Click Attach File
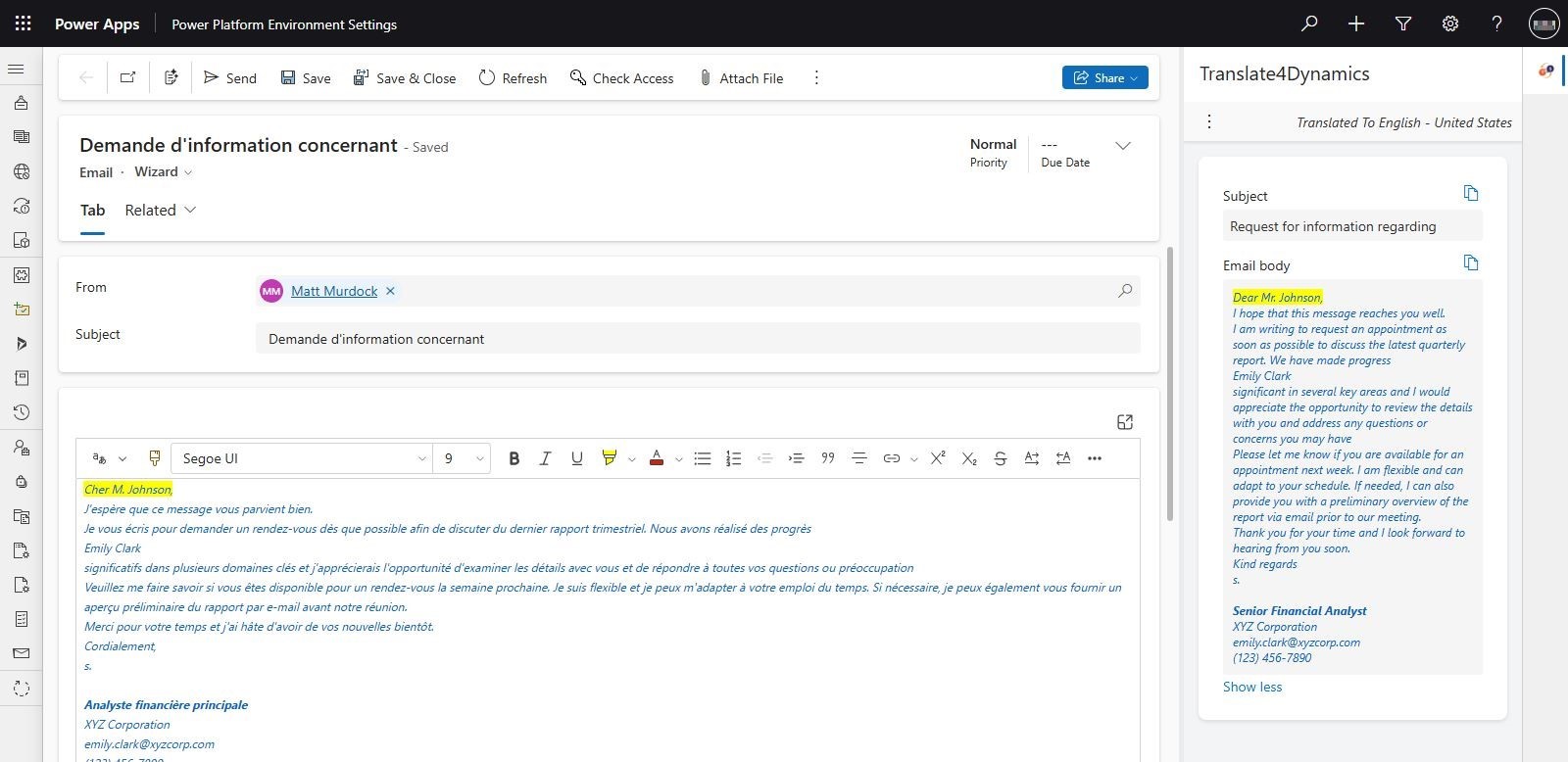 (741, 77)
